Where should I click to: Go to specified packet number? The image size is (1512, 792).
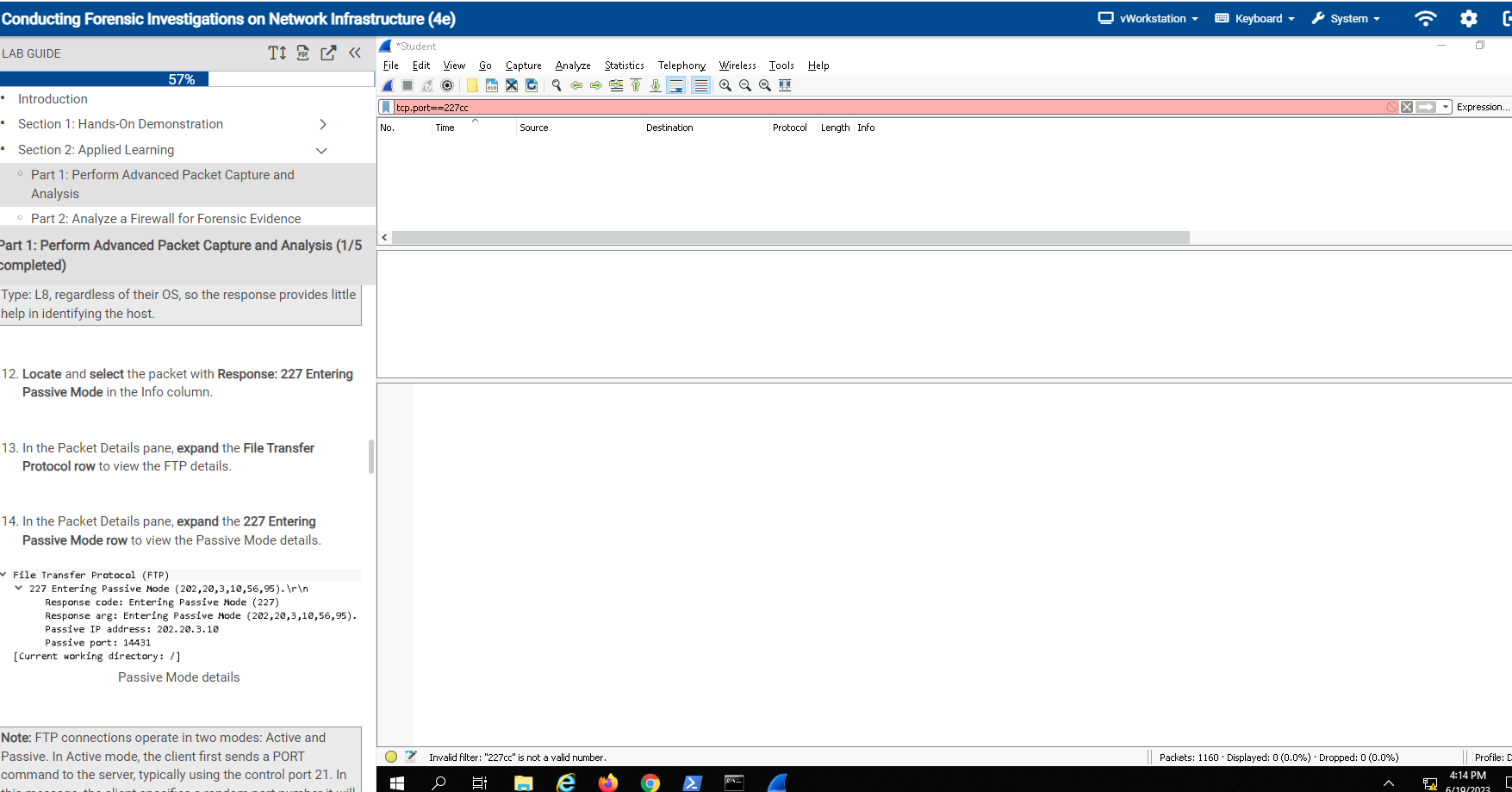point(616,85)
